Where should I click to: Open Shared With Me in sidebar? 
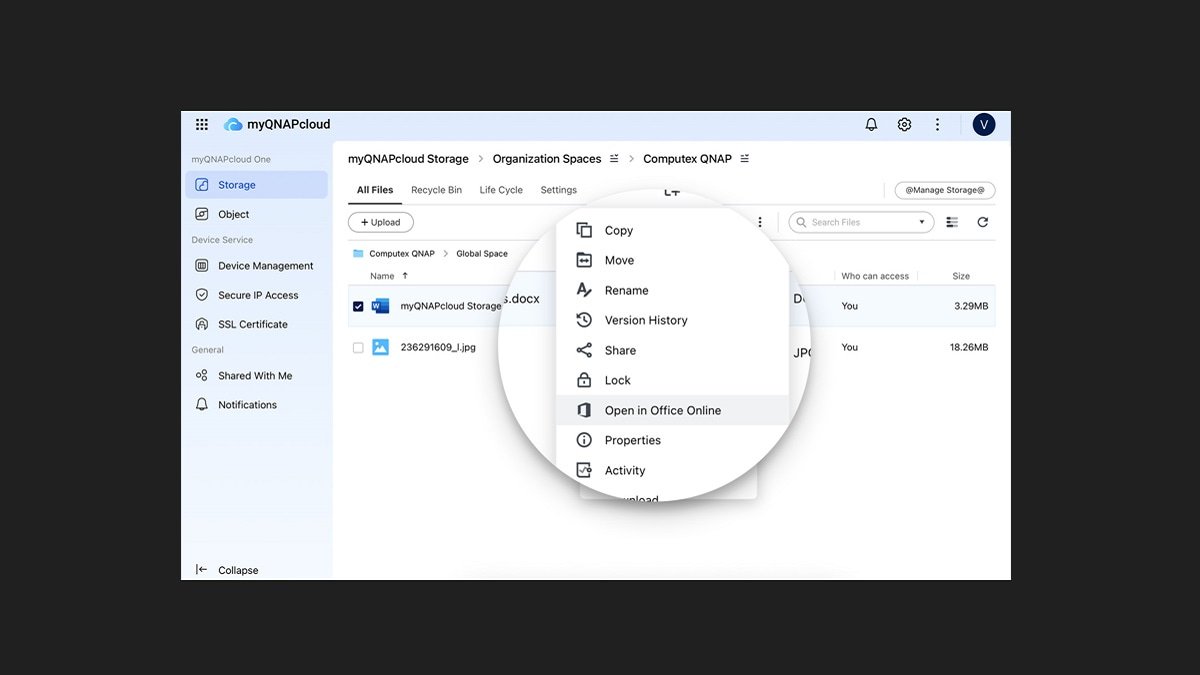point(256,376)
